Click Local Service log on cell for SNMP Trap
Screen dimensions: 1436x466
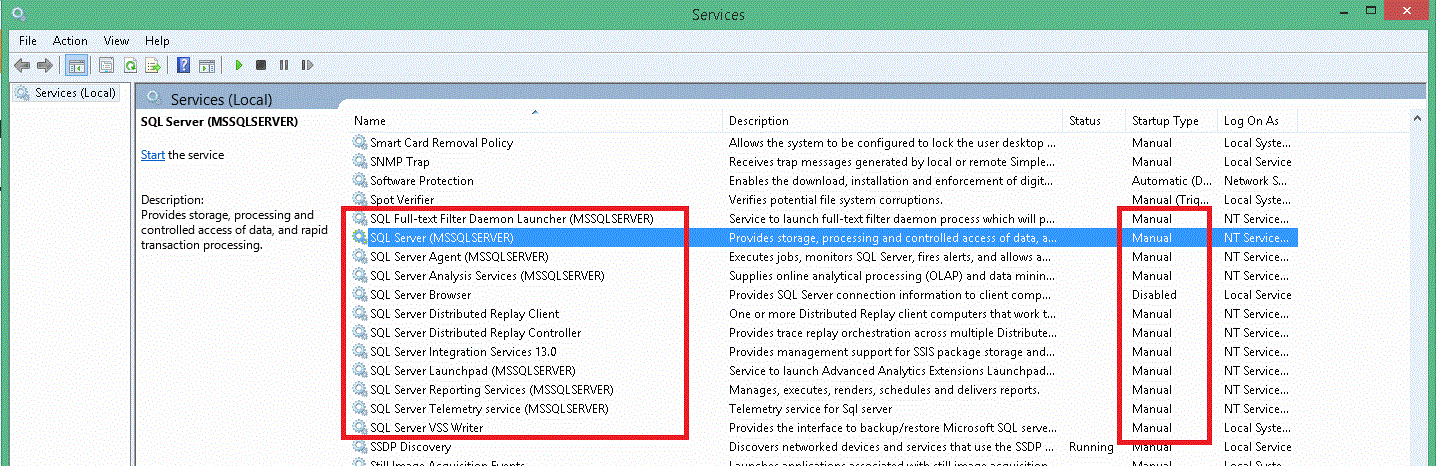[1257, 162]
